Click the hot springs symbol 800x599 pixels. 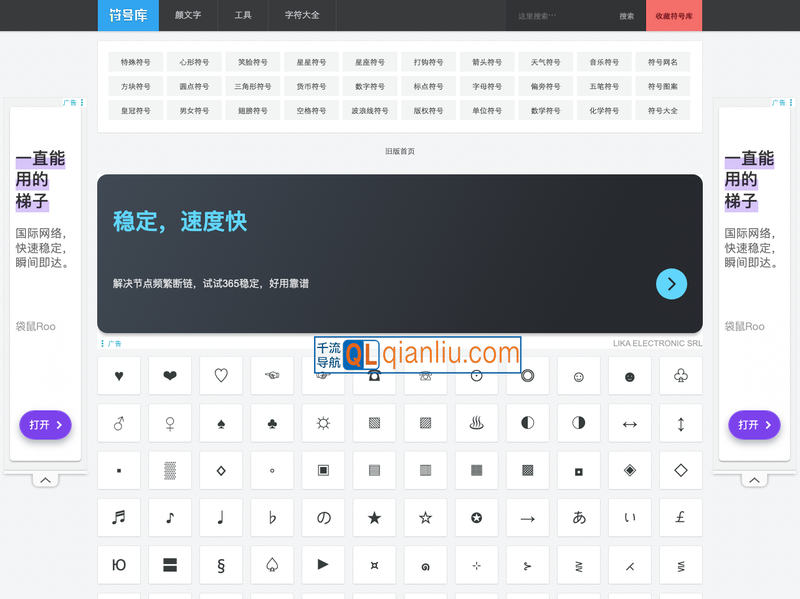(x=476, y=423)
